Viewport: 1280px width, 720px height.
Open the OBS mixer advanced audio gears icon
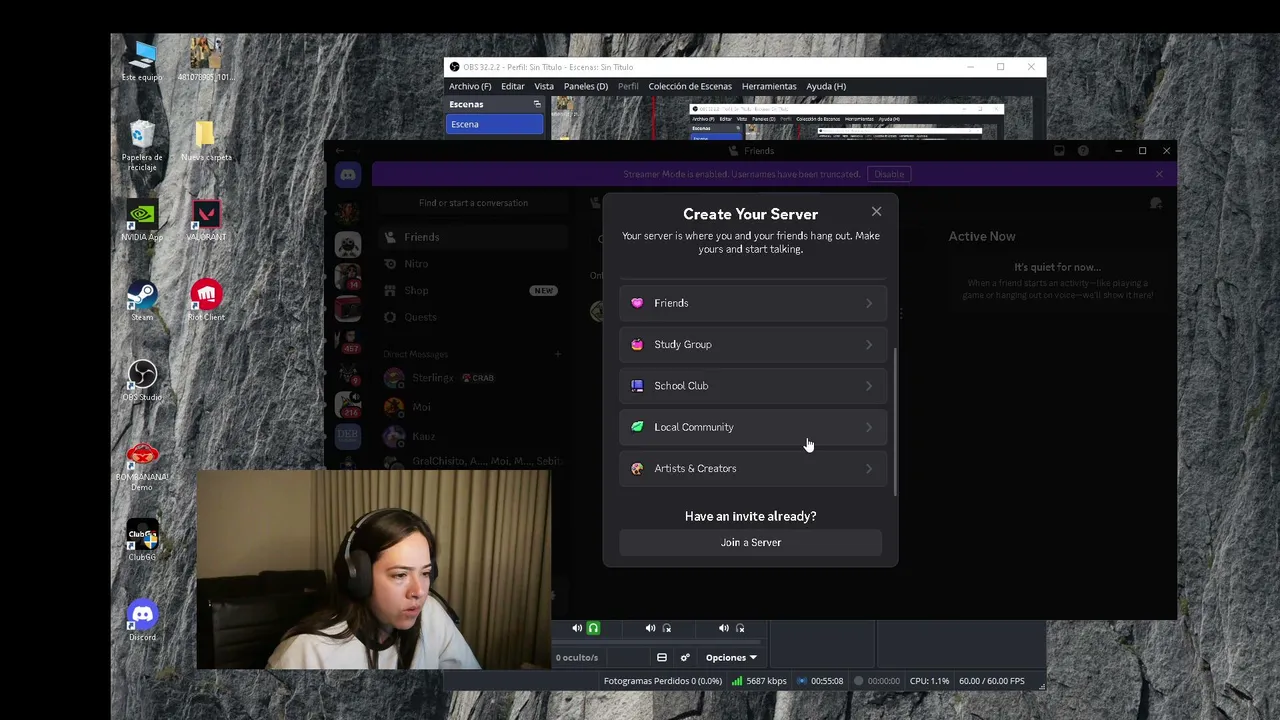tap(685, 657)
